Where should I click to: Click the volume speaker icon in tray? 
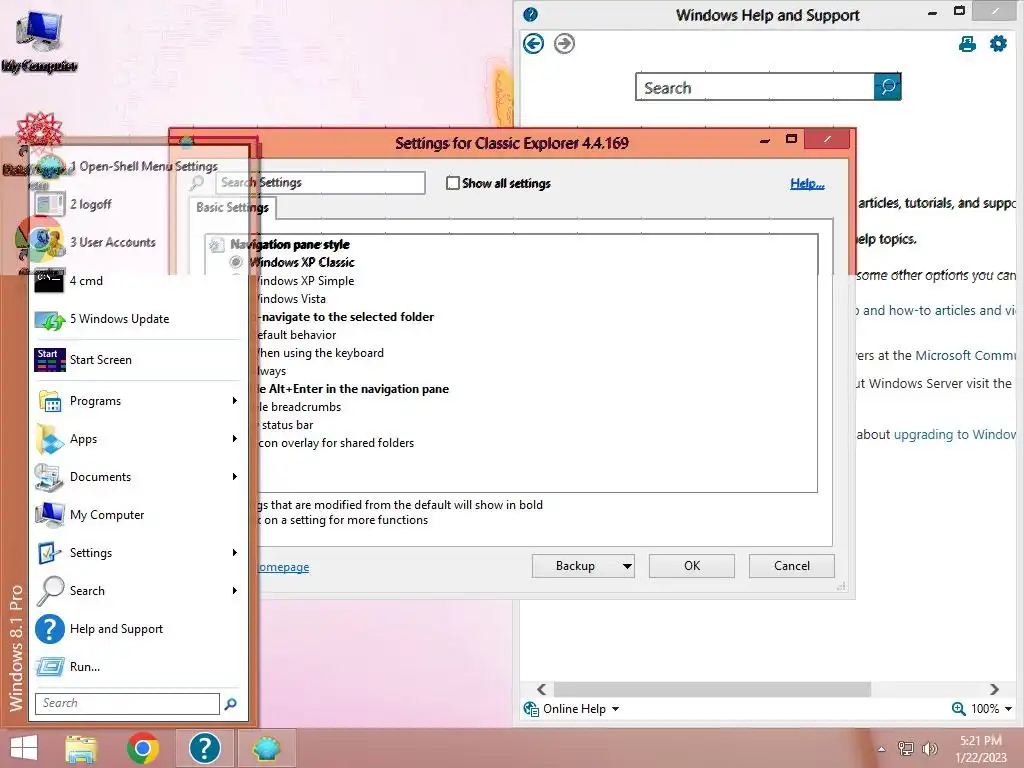[929, 748]
